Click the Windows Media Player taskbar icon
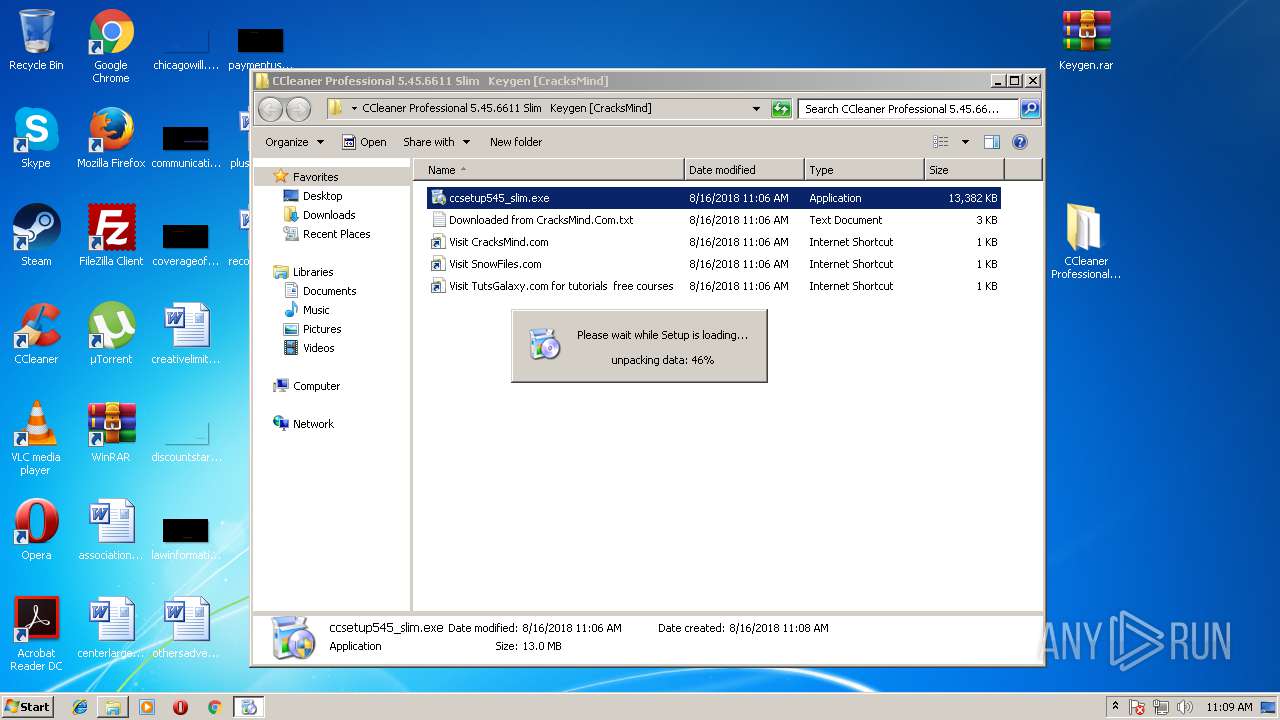 [x=147, y=707]
